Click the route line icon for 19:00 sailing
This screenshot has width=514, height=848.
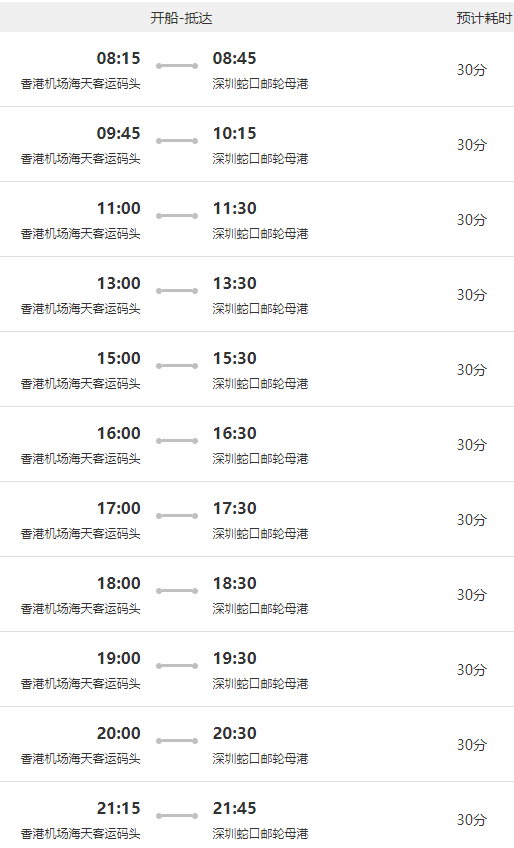(177, 666)
